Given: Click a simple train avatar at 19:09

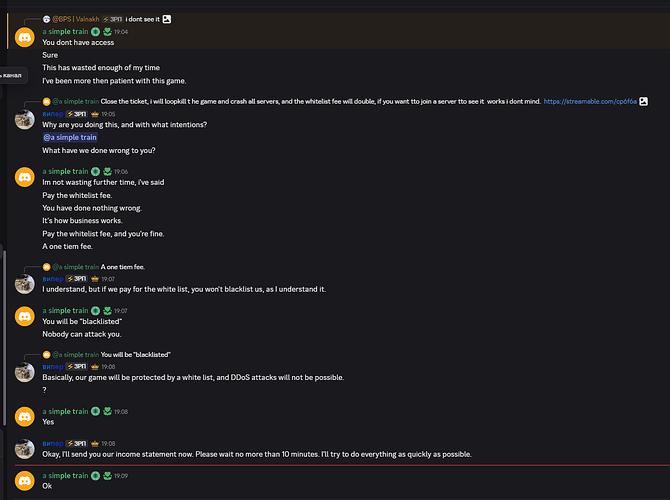Looking at the screenshot, I should point(25,481).
